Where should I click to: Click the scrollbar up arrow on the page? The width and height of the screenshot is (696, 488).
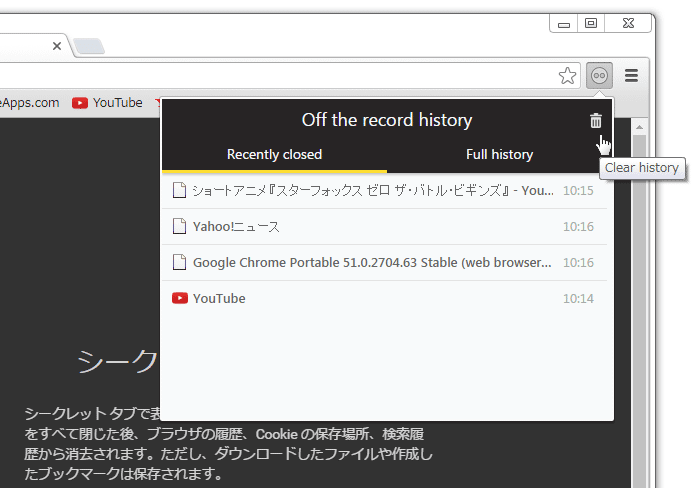click(639, 127)
